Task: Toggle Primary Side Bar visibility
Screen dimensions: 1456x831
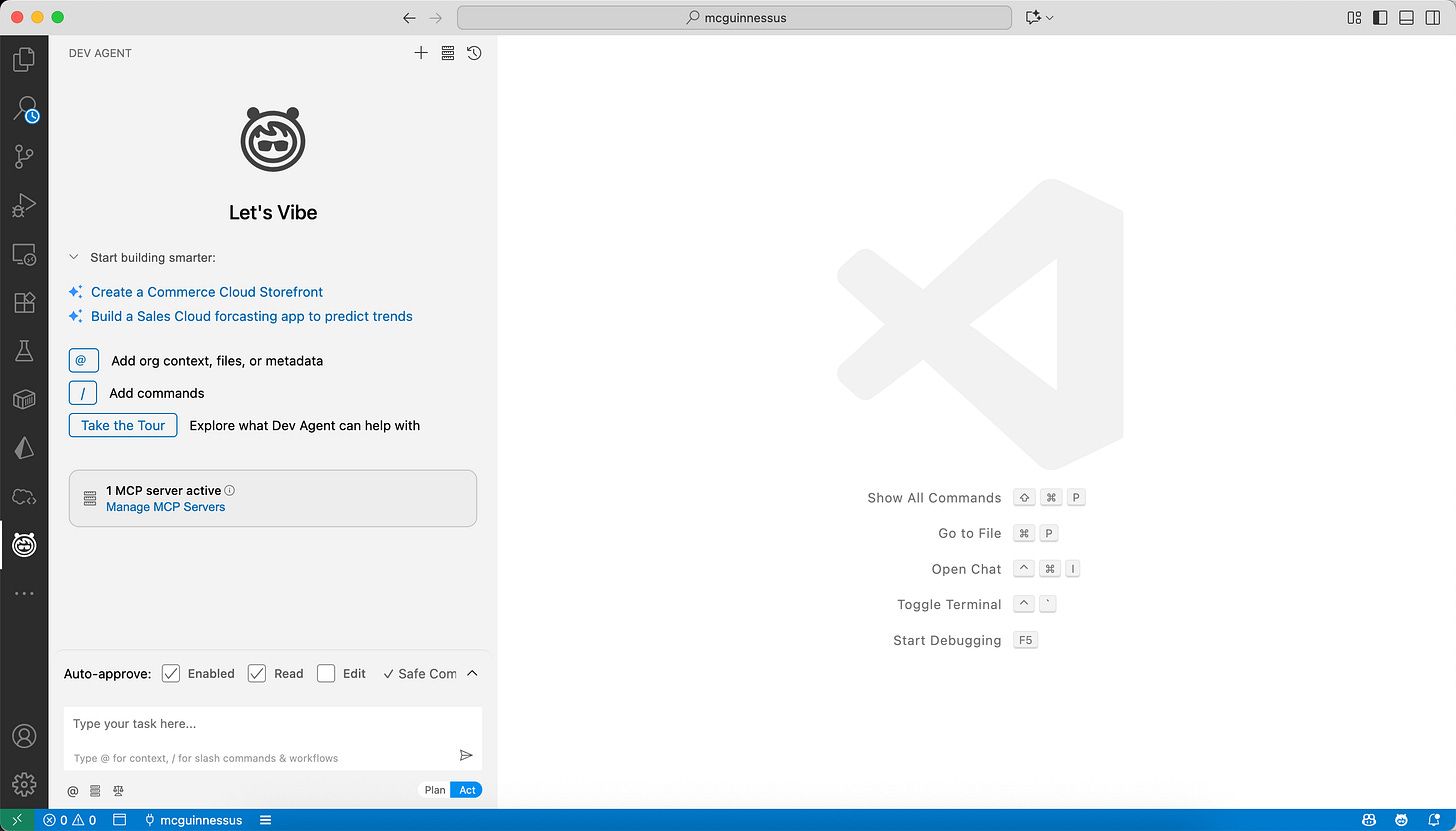Action: pyautogui.click(x=1380, y=17)
